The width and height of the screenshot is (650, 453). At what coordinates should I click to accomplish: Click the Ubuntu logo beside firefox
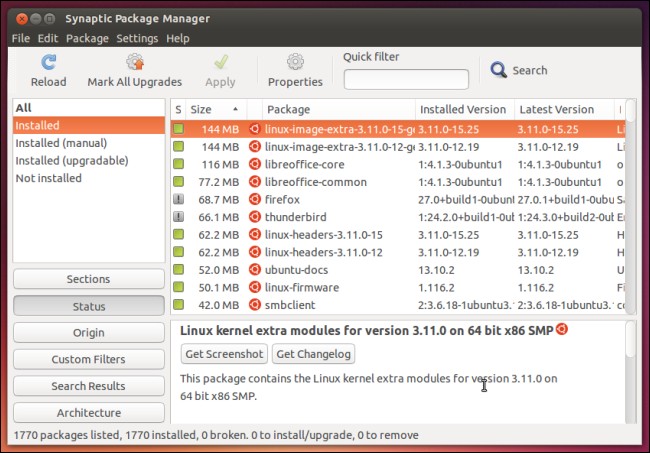[x=254, y=199]
